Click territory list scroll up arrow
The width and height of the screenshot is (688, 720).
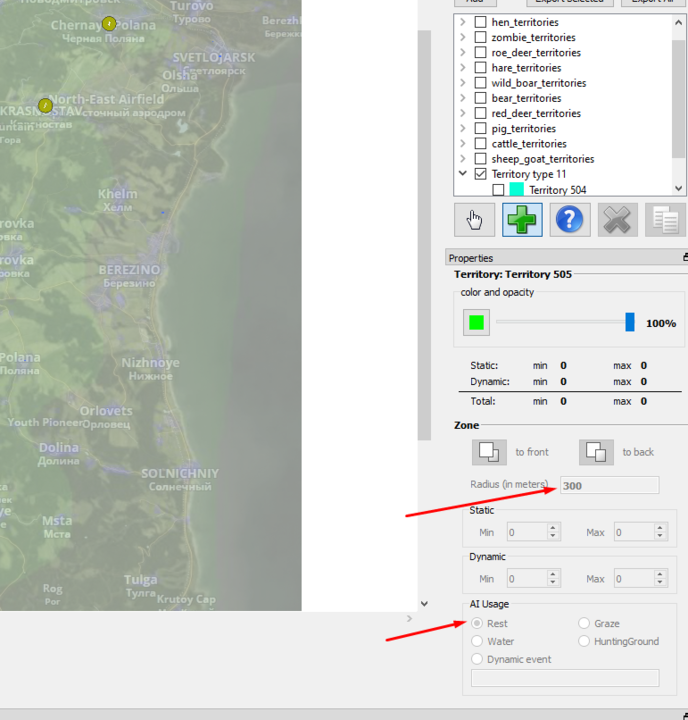(678, 22)
